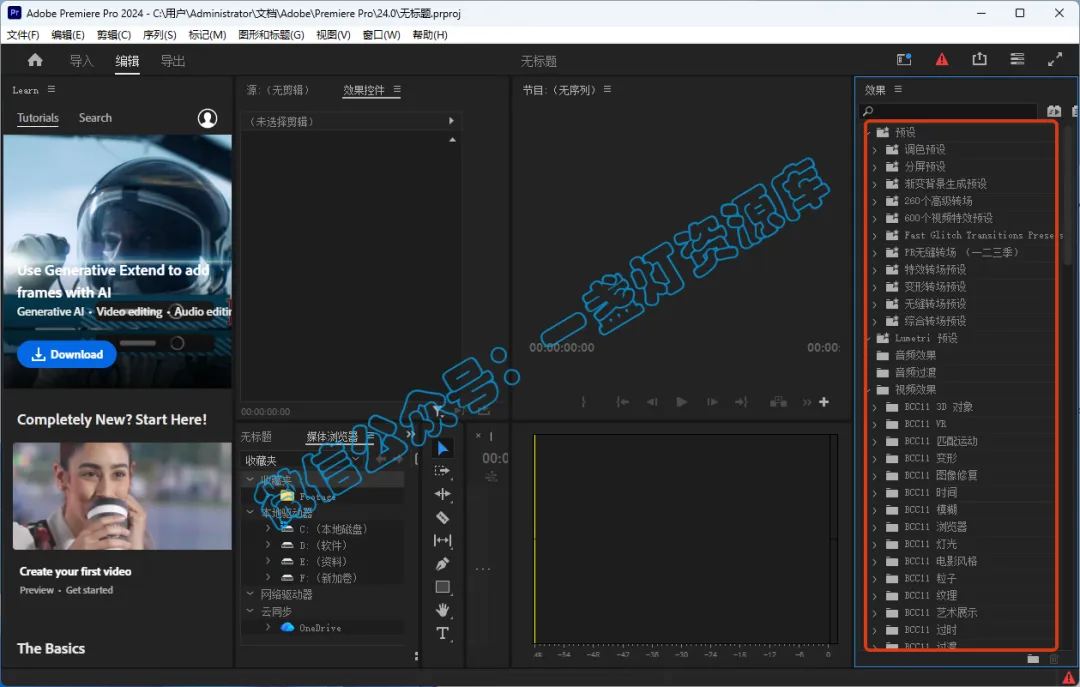
Task: Switch to the 媒体浏览器 tab
Action: click(x=332, y=436)
